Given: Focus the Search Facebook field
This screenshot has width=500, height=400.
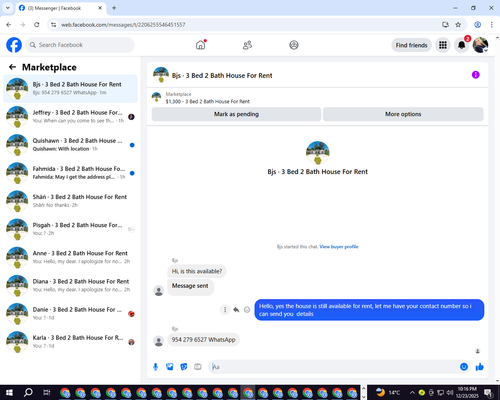Looking at the screenshot, I should point(80,45).
